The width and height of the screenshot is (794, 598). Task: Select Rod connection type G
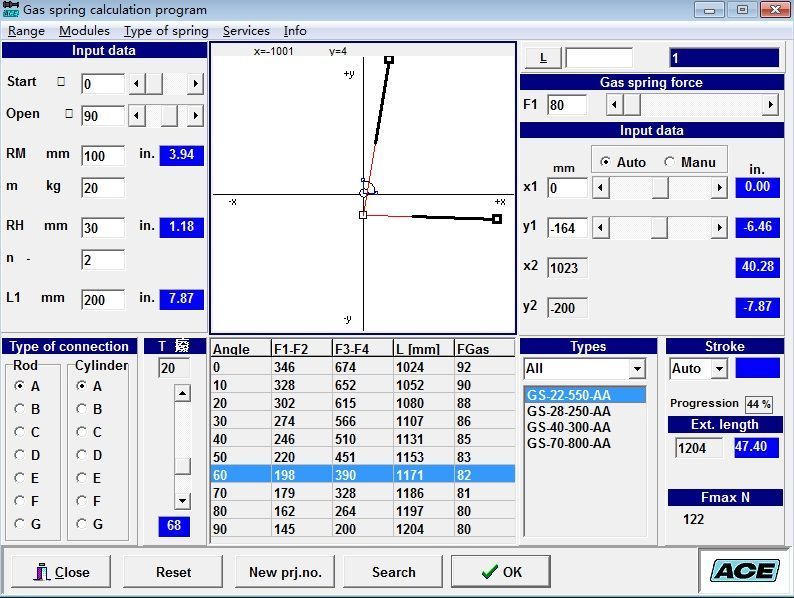pos(19,524)
